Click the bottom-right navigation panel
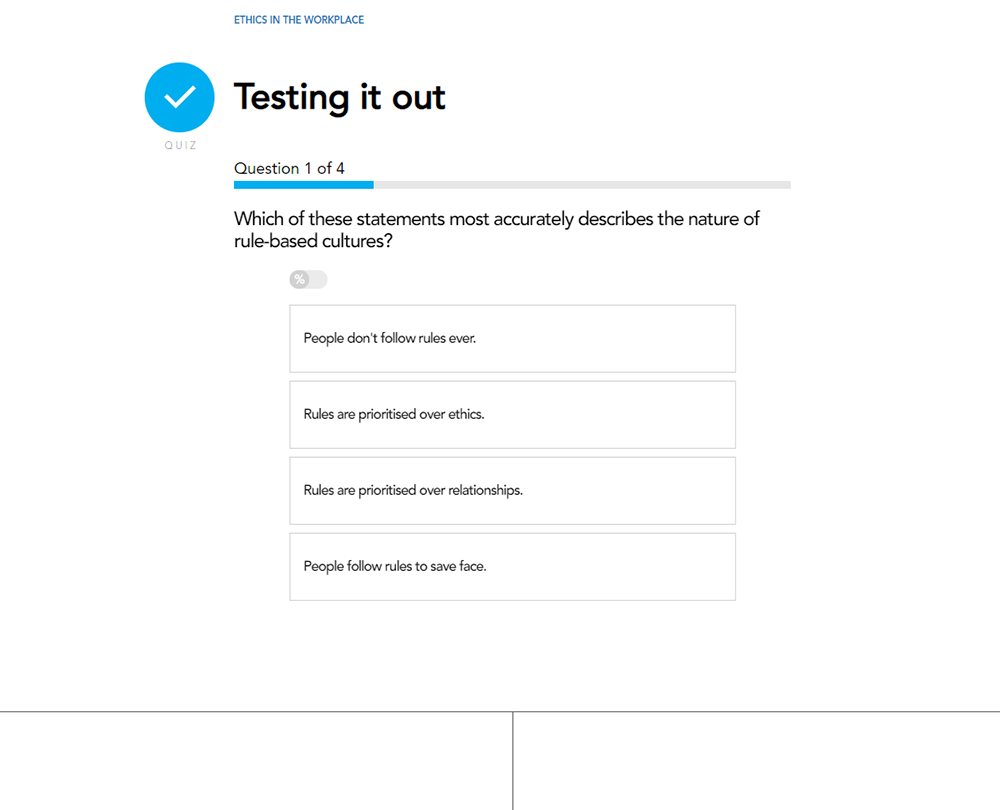 756,761
